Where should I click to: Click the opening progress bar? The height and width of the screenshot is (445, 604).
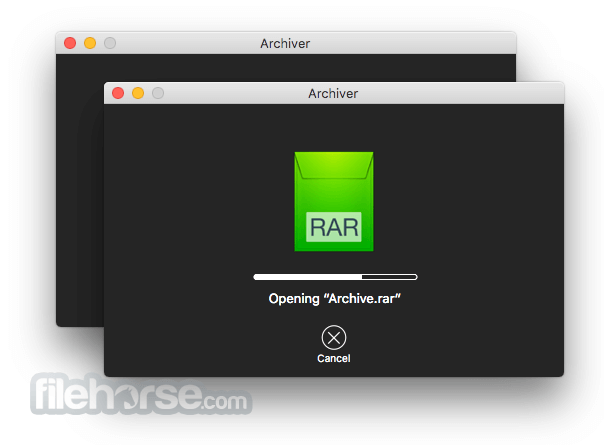(335, 277)
